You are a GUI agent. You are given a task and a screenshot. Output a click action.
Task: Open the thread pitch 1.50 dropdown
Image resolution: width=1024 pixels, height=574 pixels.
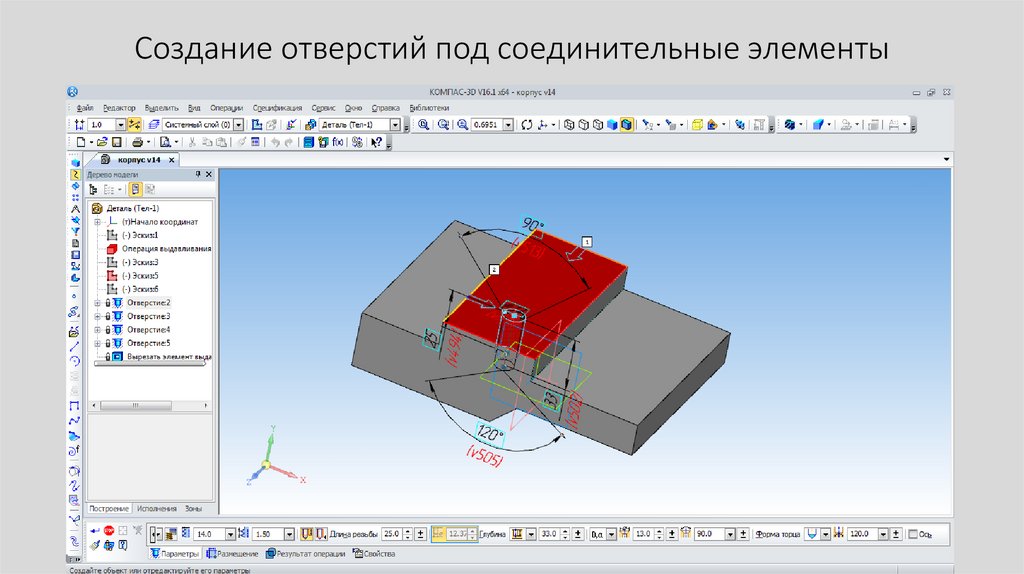289,534
